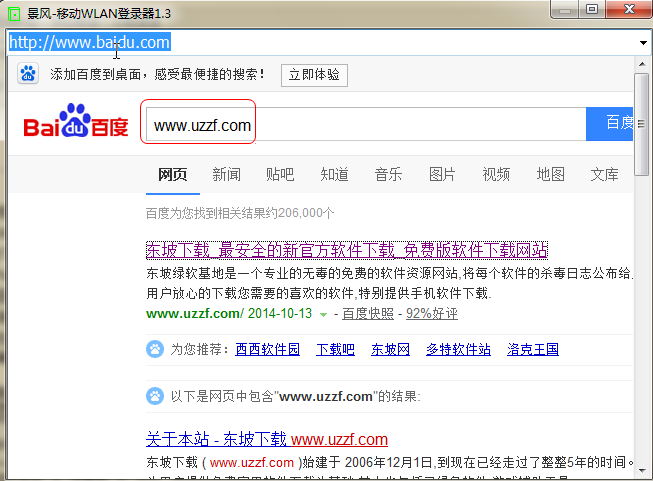Click the scroll up arrow of vertical scrollbar

(x=642, y=65)
